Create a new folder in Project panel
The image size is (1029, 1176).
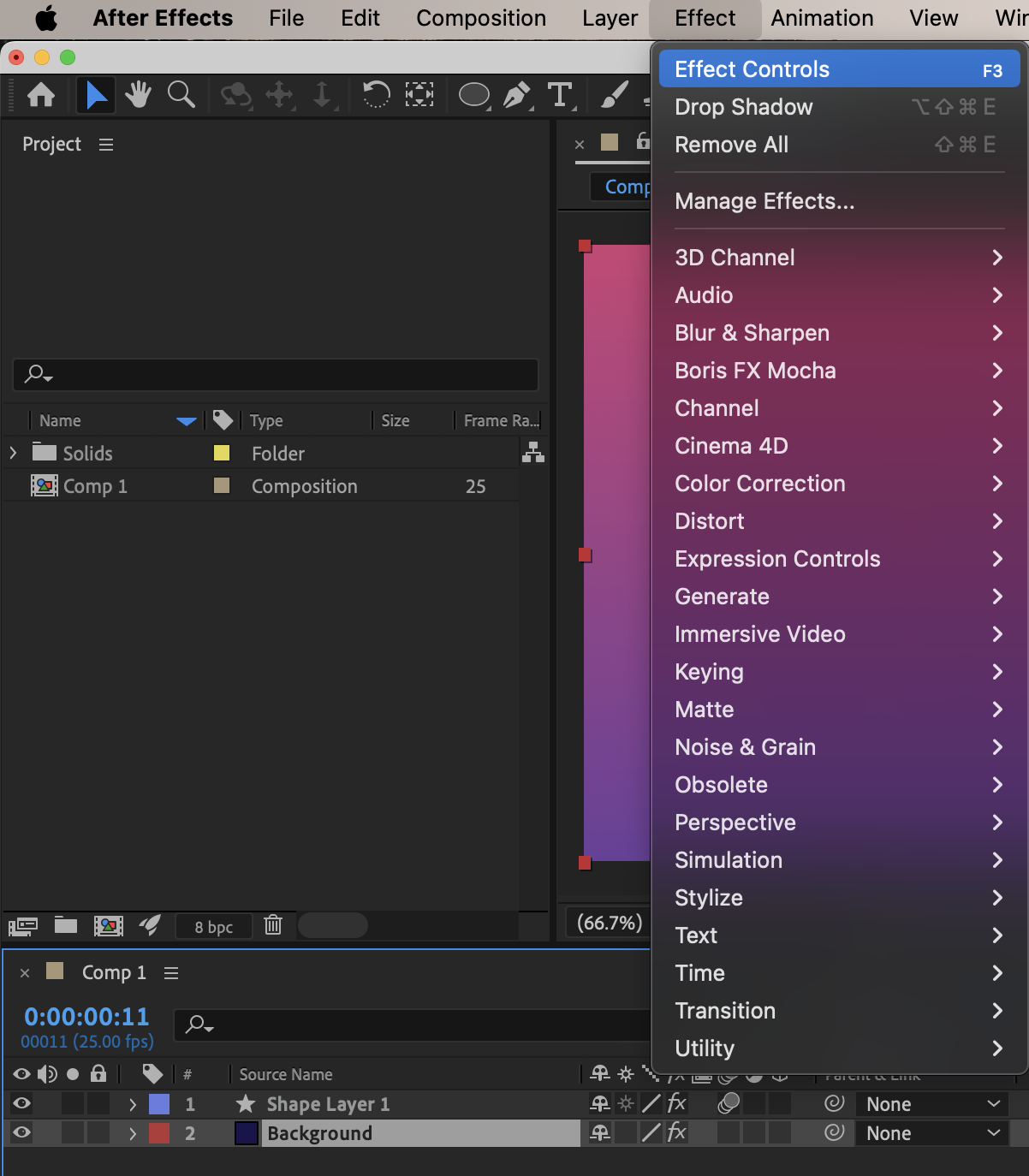coord(66,925)
